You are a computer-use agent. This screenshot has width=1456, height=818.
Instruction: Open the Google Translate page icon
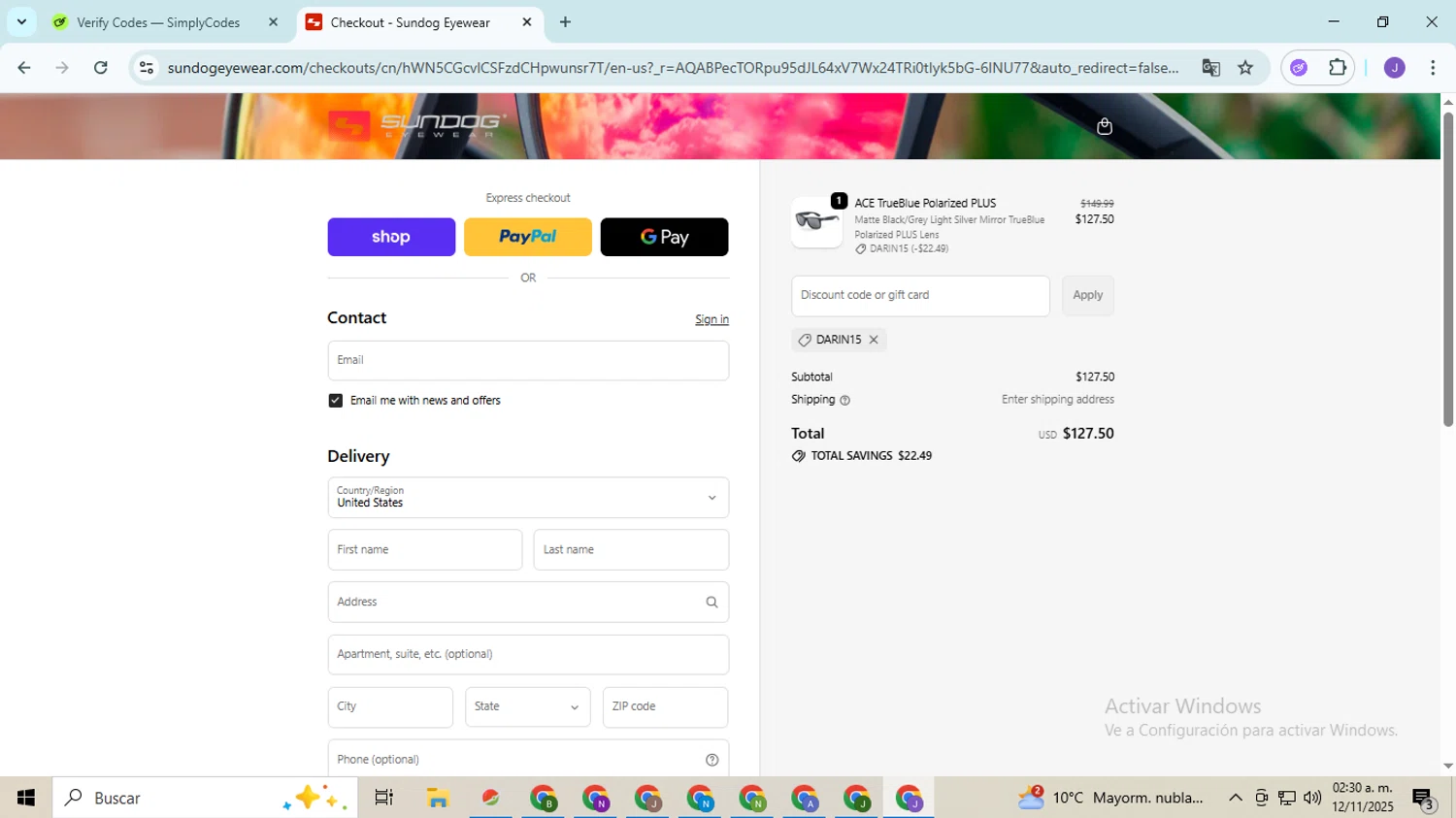pos(1210,68)
